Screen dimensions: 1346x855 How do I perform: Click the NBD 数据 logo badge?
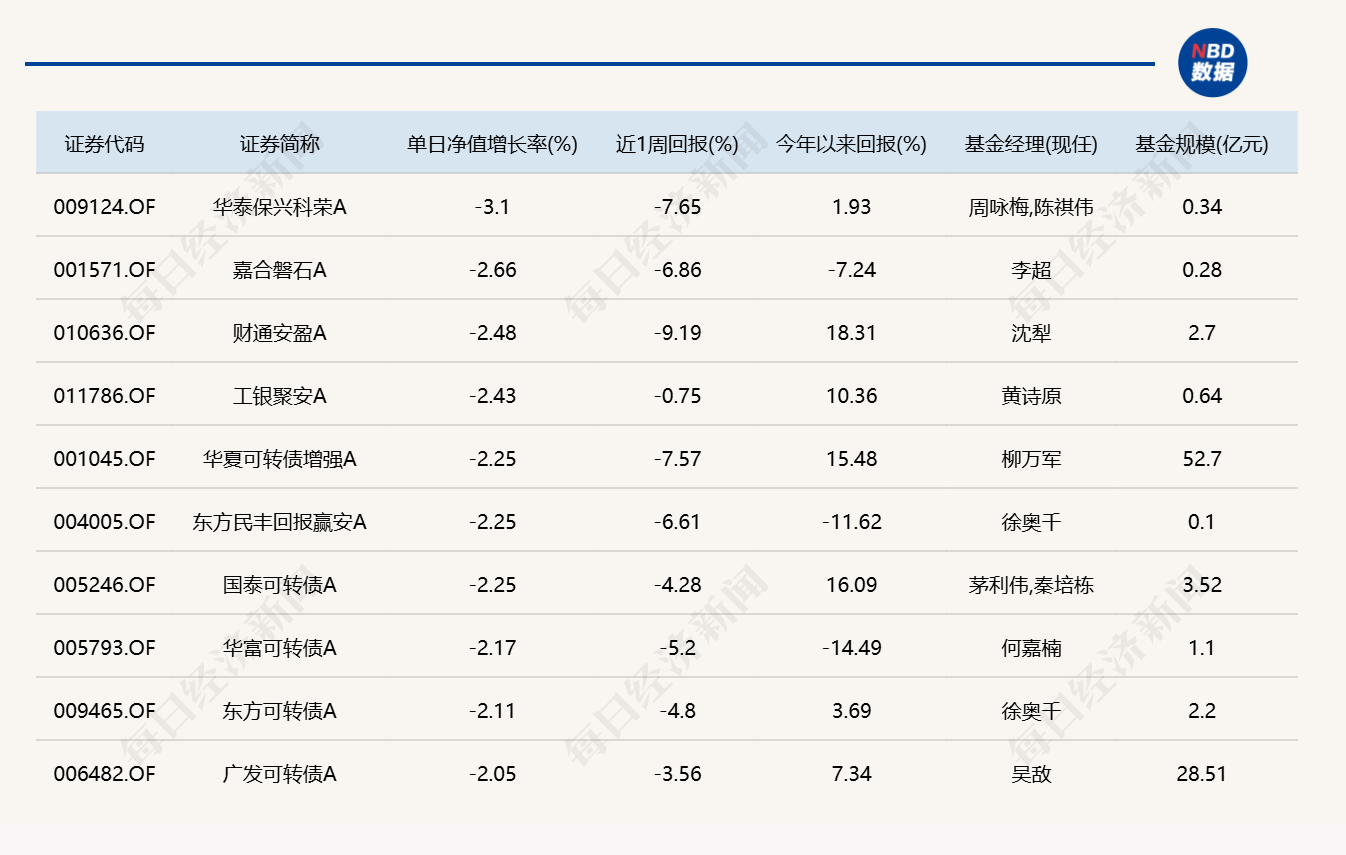pyautogui.click(x=1213, y=63)
